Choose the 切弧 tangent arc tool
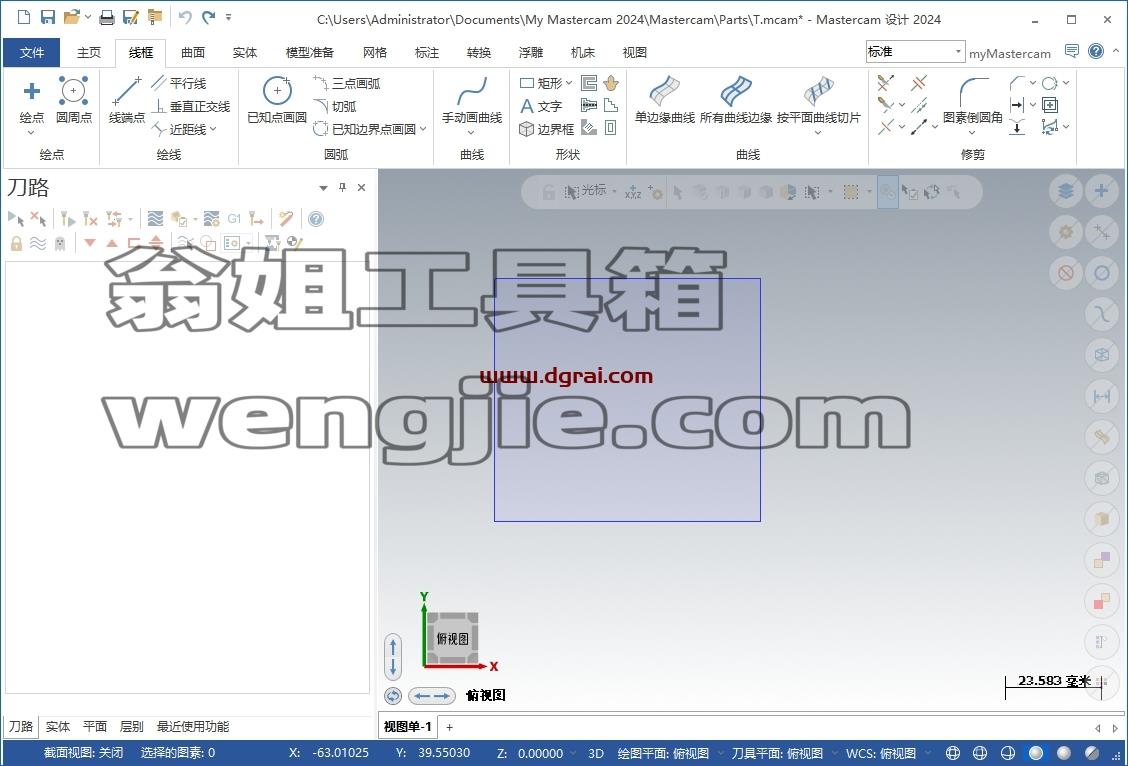Image resolution: width=1128 pixels, height=766 pixels. tap(335, 106)
